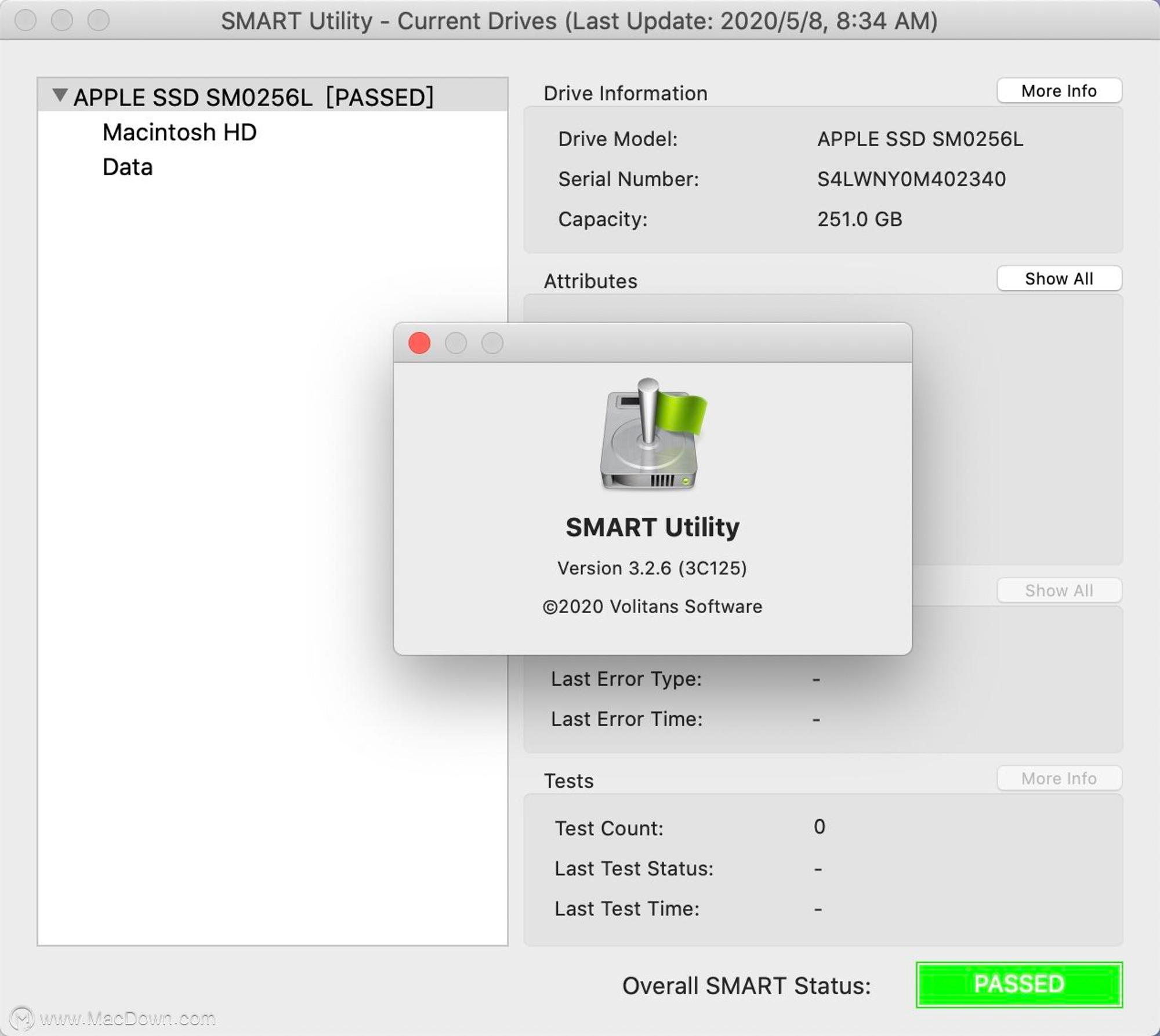1160x1036 pixels.
Task: Minimize the about dialog window
Action: (x=456, y=343)
